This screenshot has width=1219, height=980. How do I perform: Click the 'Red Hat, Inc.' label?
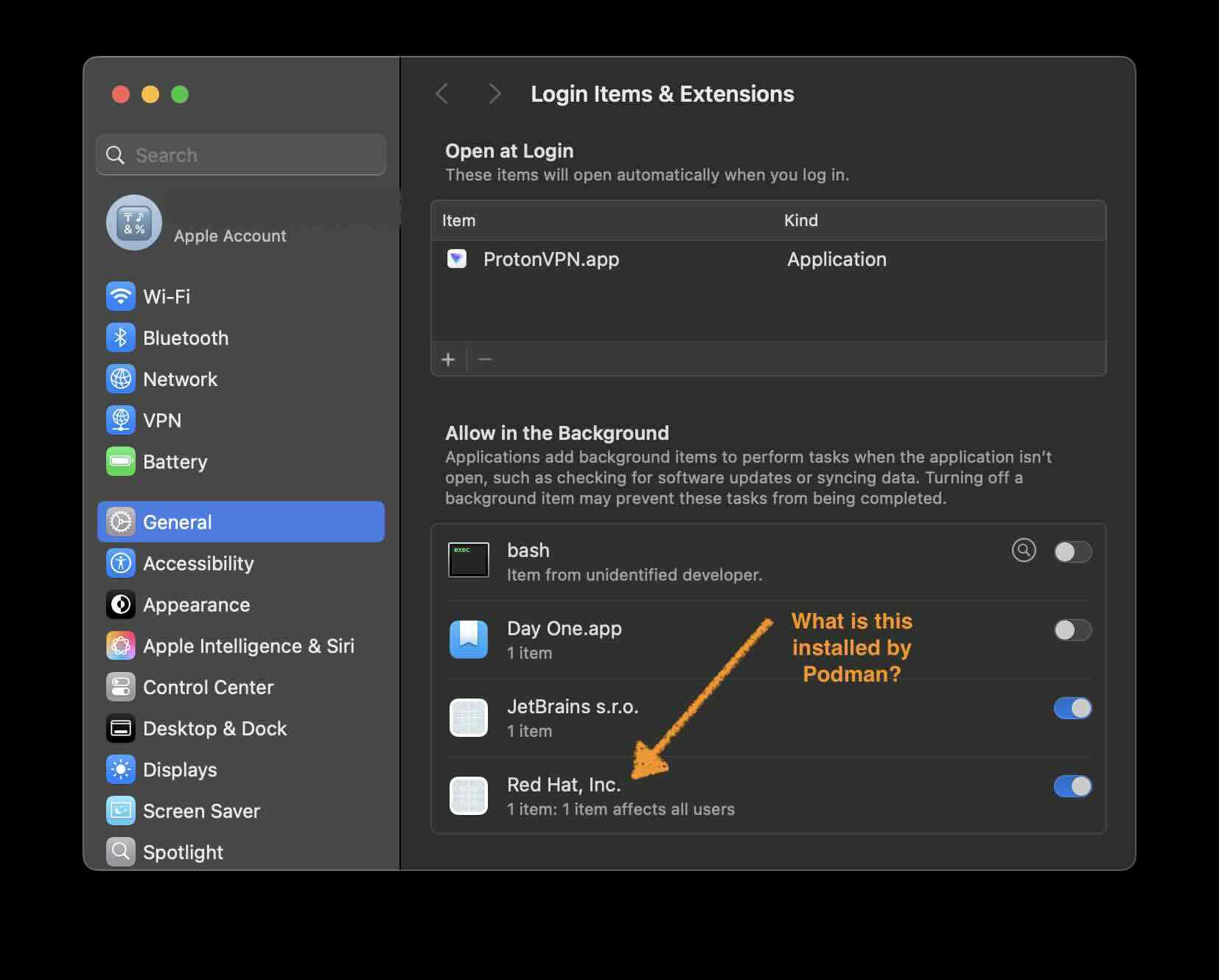[564, 785]
